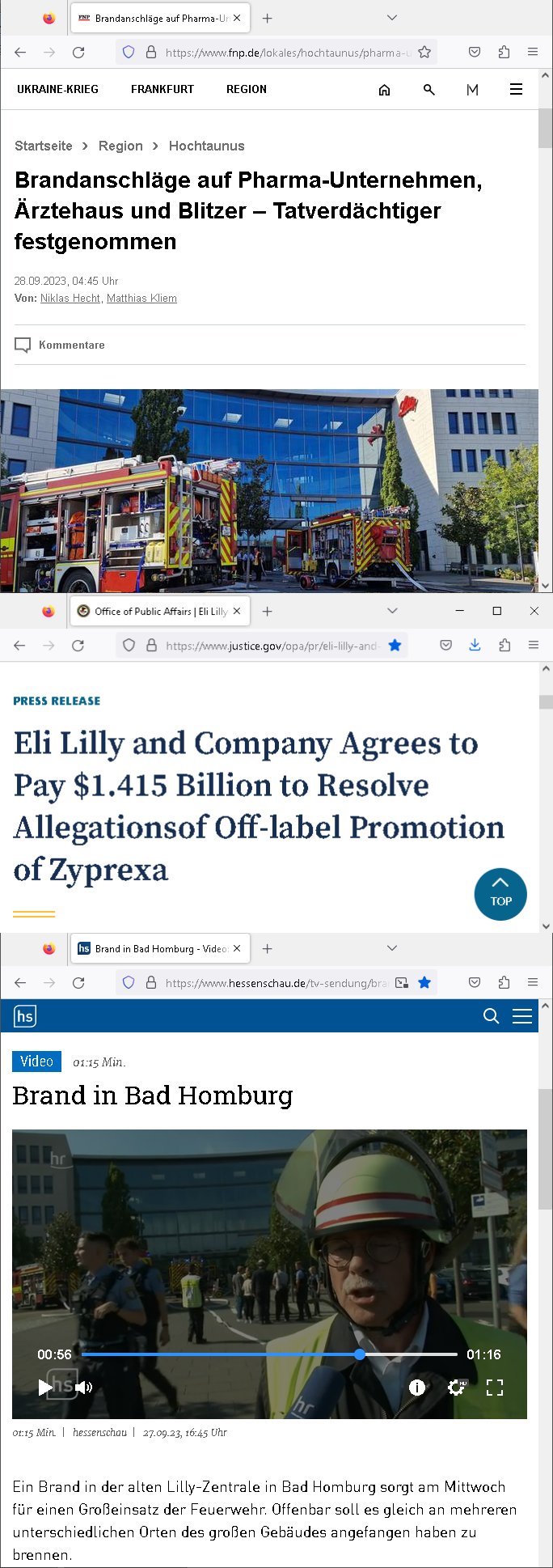This screenshot has width=553, height=1568.
Task: Open the fire trucks article photo
Action: click(x=269, y=491)
